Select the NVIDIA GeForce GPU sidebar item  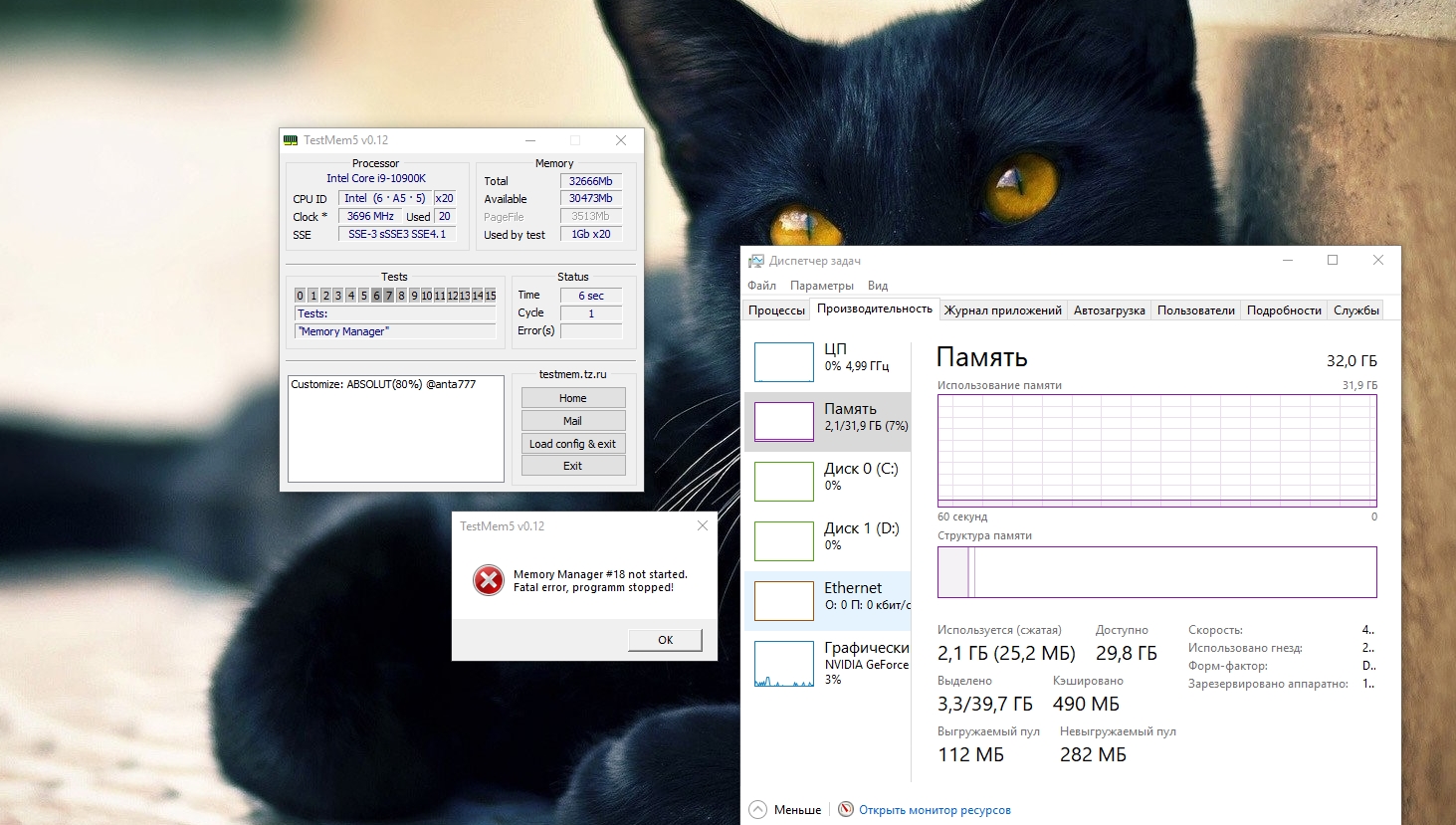point(828,662)
